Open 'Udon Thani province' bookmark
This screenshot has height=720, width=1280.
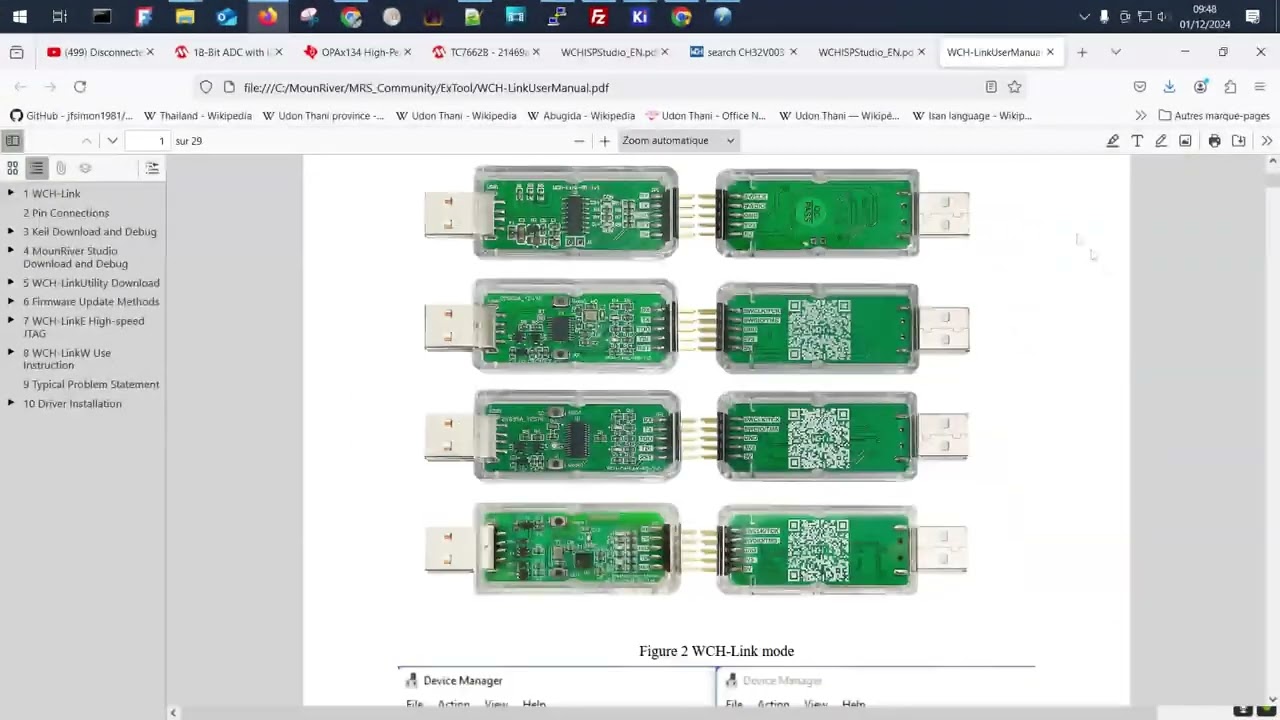[x=323, y=116]
